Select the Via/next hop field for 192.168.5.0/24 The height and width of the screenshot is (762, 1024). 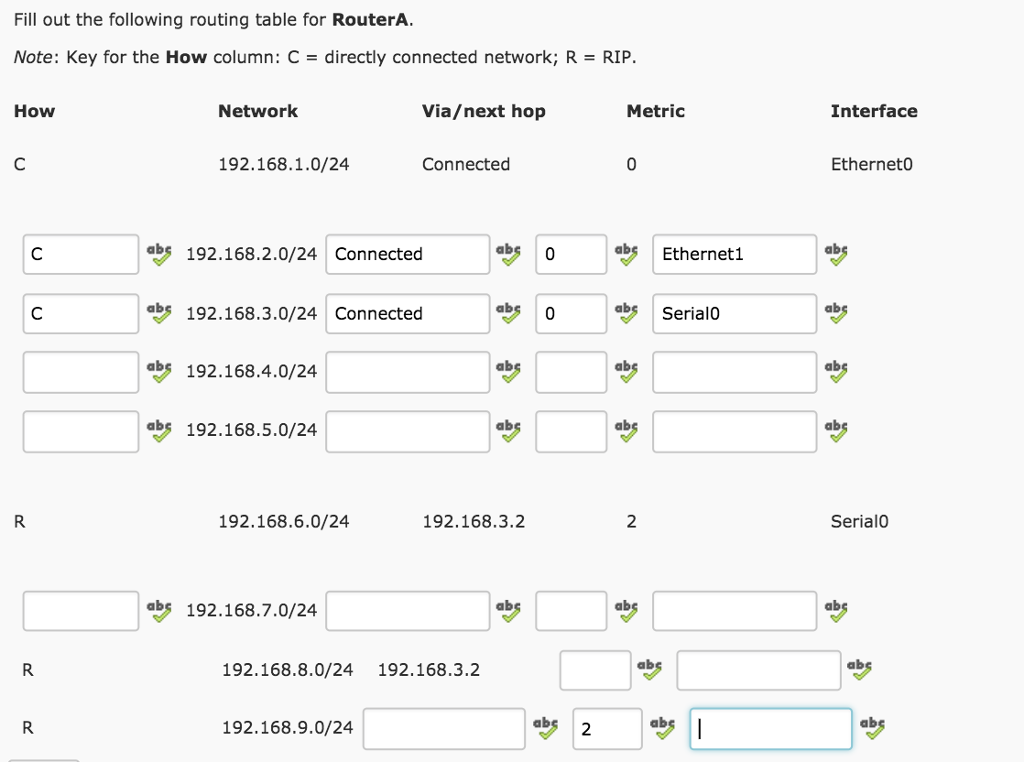pyautogui.click(x=407, y=431)
